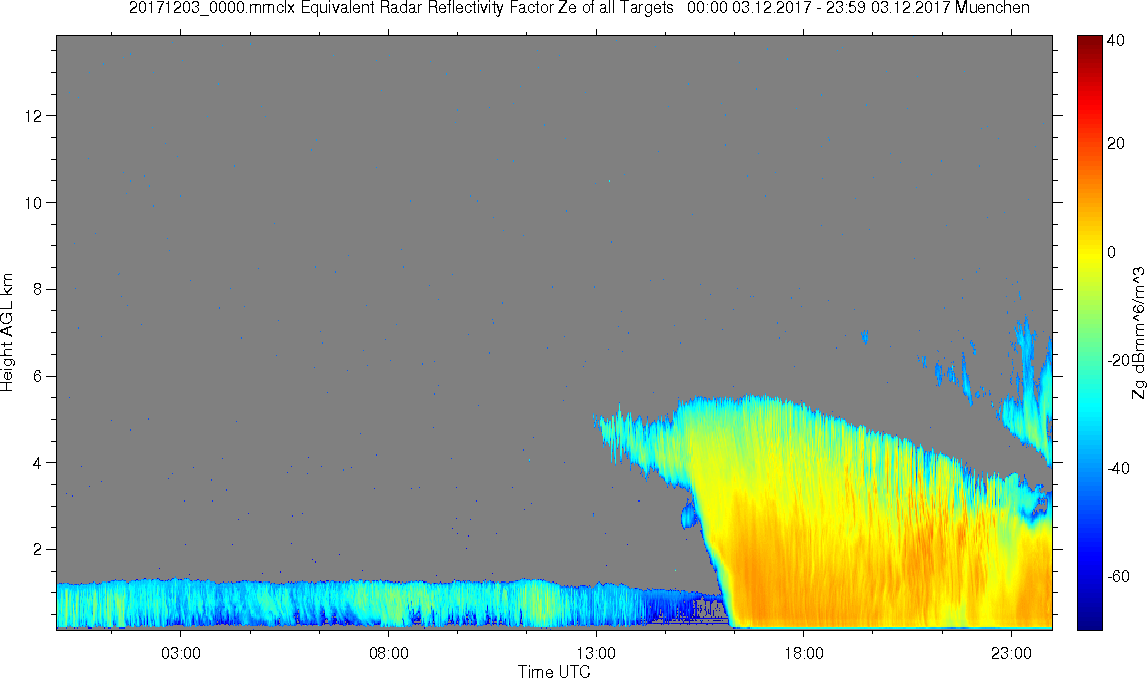The image size is (1147, 678).
Task: Click the plot title starting 20171203_0000.mmclx
Action: pyautogui.click(x=579, y=8)
